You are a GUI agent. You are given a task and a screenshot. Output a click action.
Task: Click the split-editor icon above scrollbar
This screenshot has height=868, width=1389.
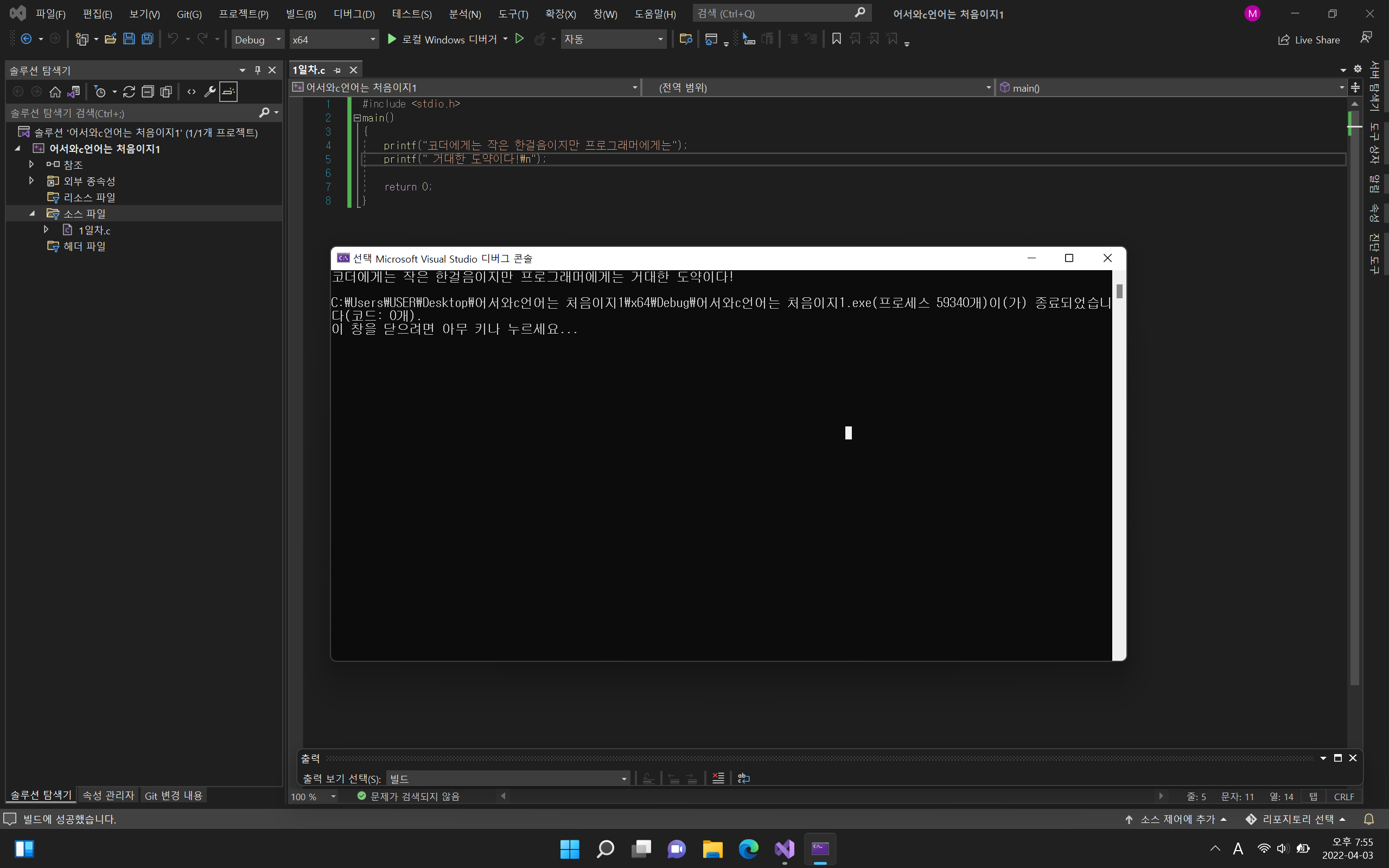pos(1355,87)
